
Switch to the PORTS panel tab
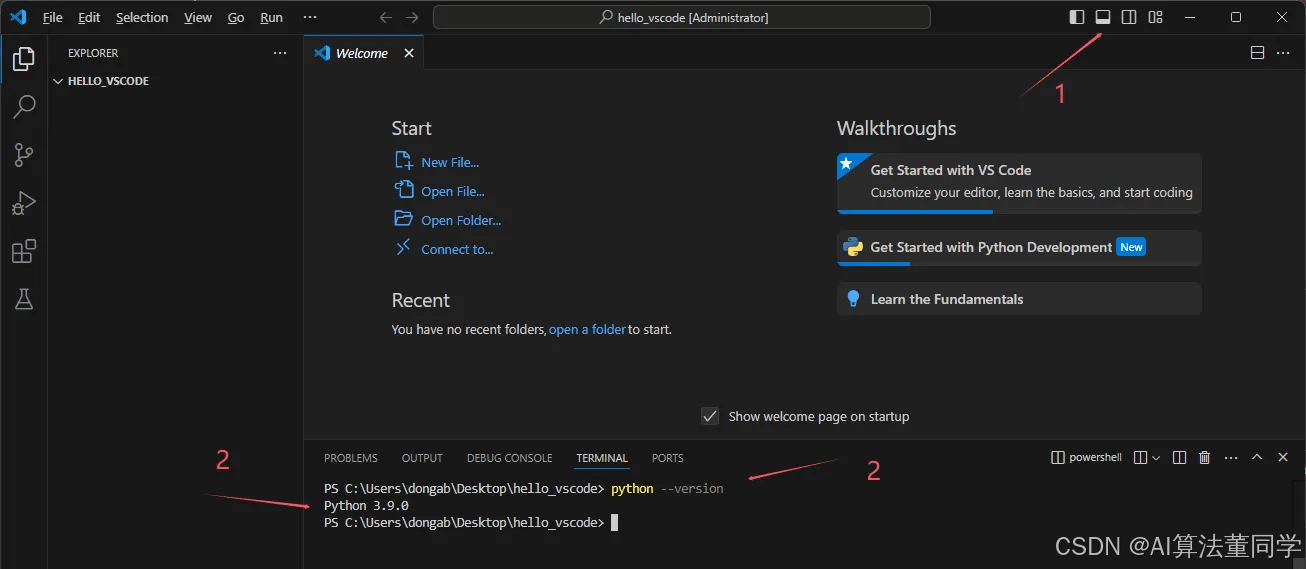(x=668, y=458)
